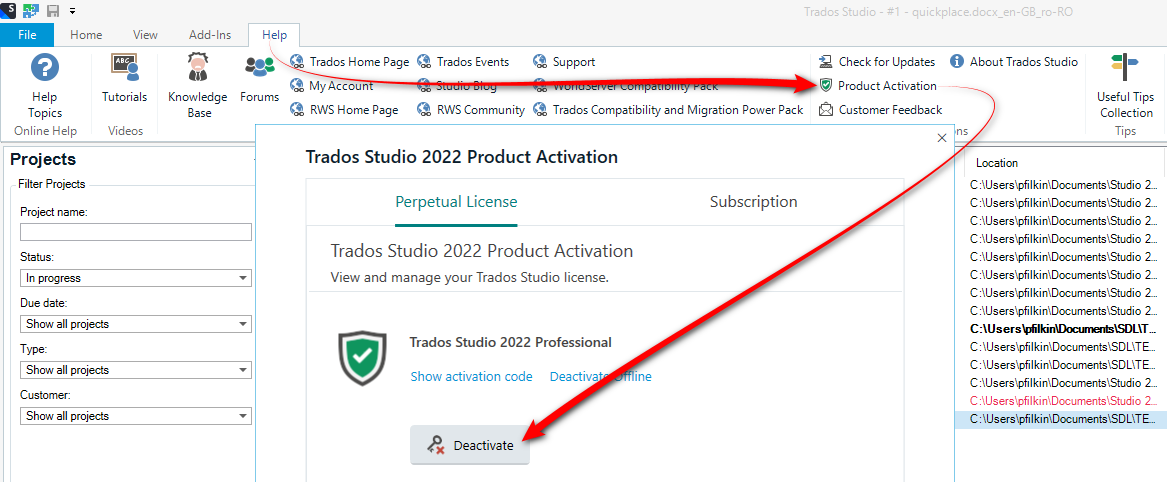The width and height of the screenshot is (1167, 482).
Task: Open the Tutorials videos
Action: (x=124, y=78)
